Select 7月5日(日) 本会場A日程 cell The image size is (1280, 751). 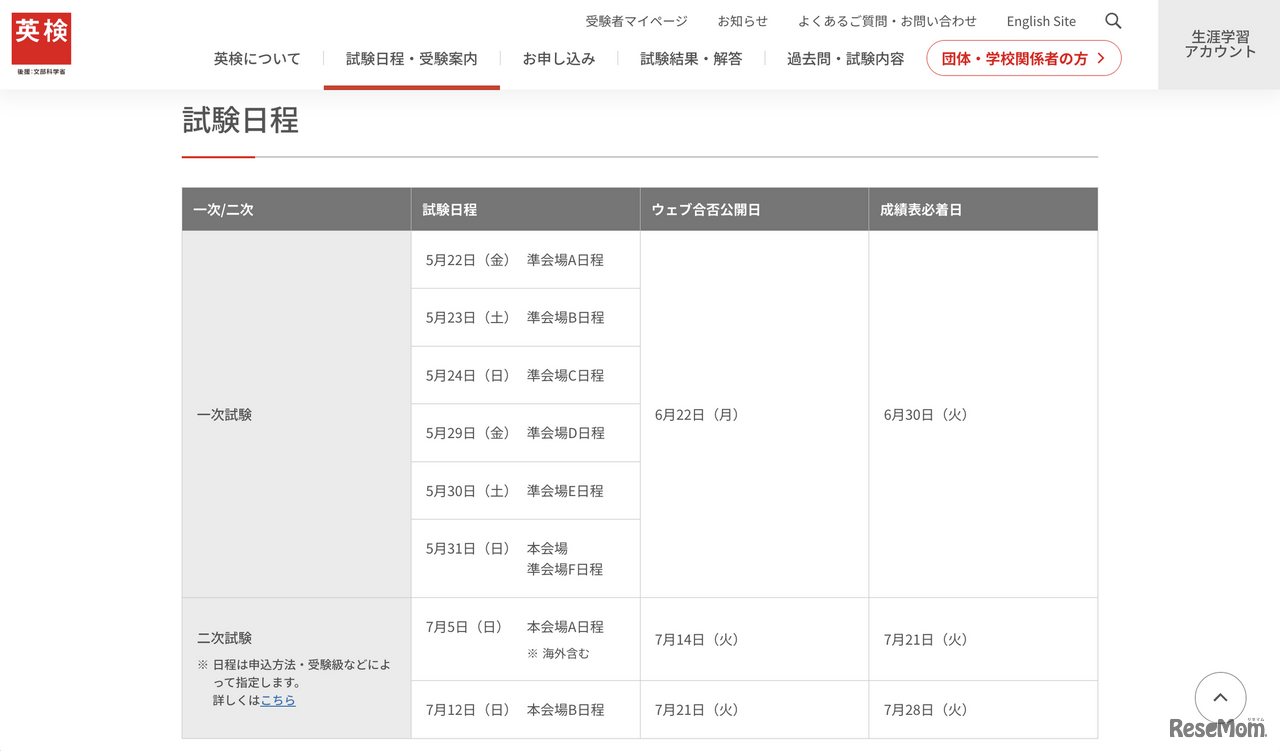tap(525, 639)
